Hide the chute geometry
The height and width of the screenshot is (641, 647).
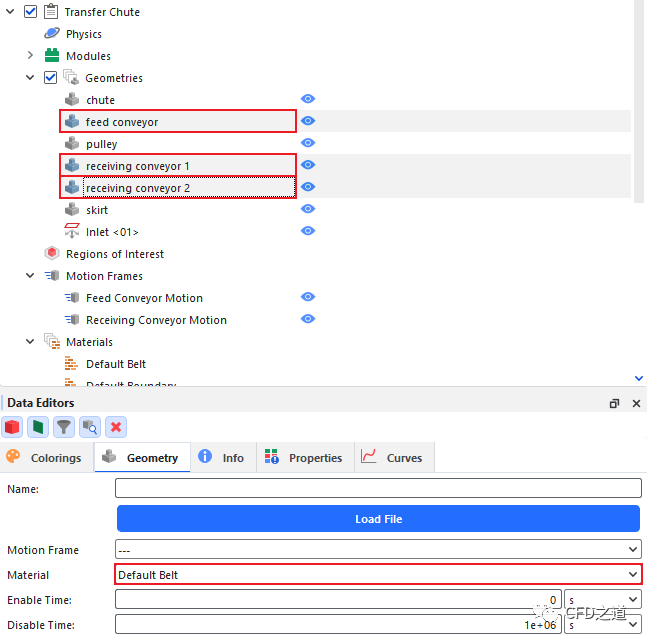coord(308,99)
